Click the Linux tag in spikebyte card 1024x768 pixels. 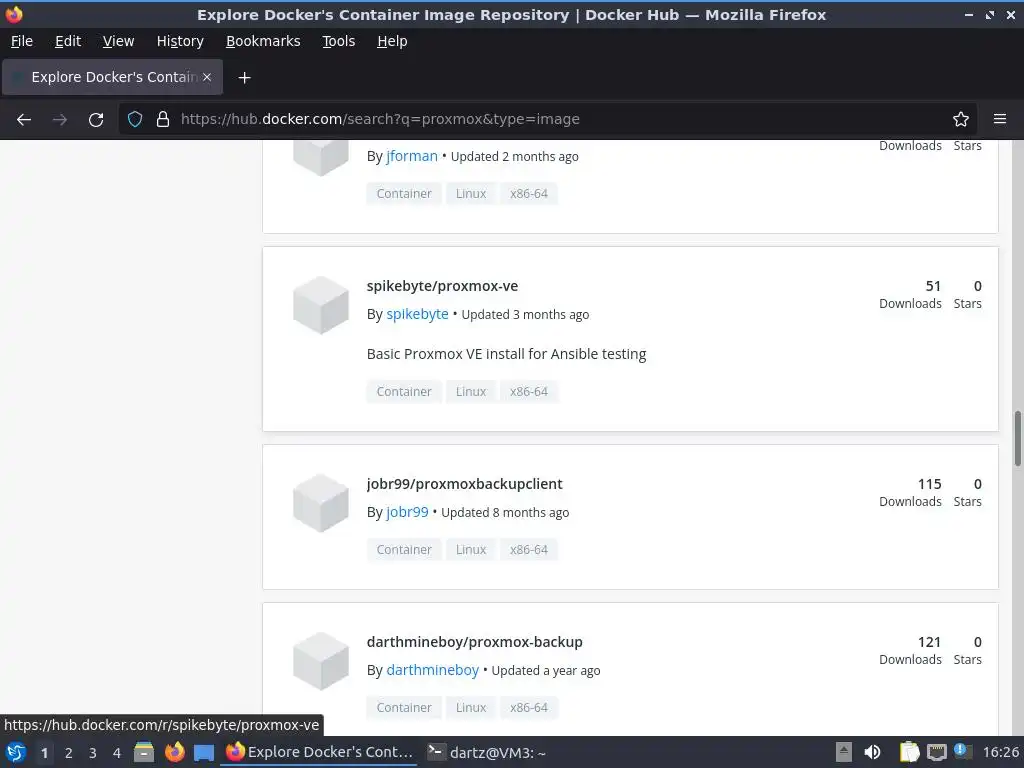tap(471, 392)
